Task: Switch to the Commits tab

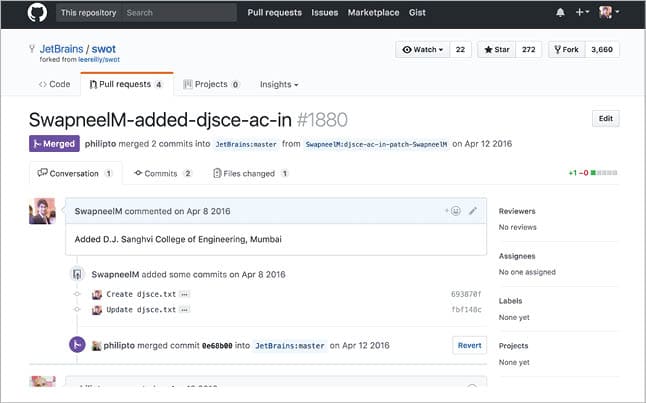Action: [x=162, y=173]
